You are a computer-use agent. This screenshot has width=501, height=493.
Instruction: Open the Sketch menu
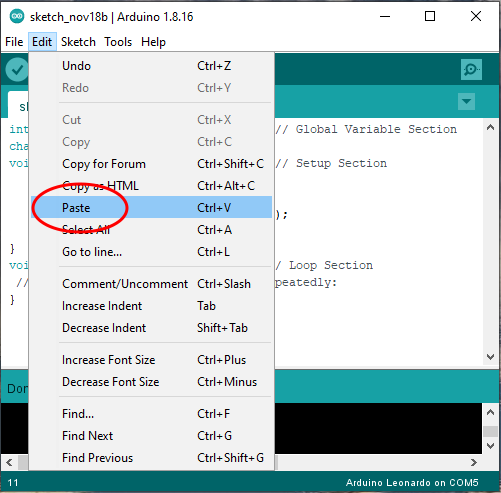[x=78, y=42]
